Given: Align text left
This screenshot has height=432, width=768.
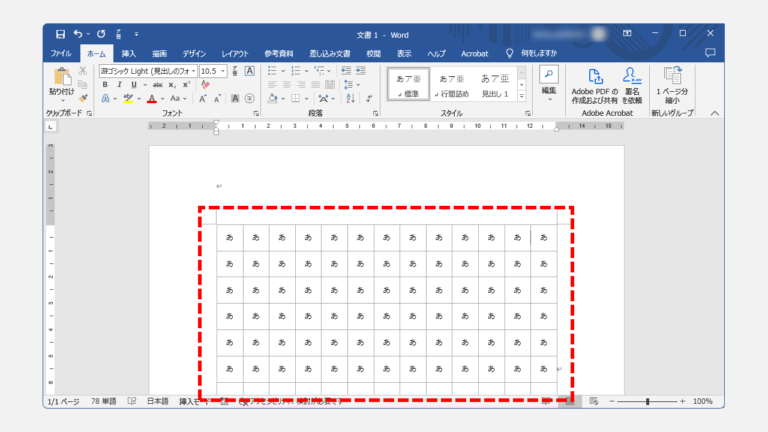Looking at the screenshot, I should pyautogui.click(x=272, y=85).
